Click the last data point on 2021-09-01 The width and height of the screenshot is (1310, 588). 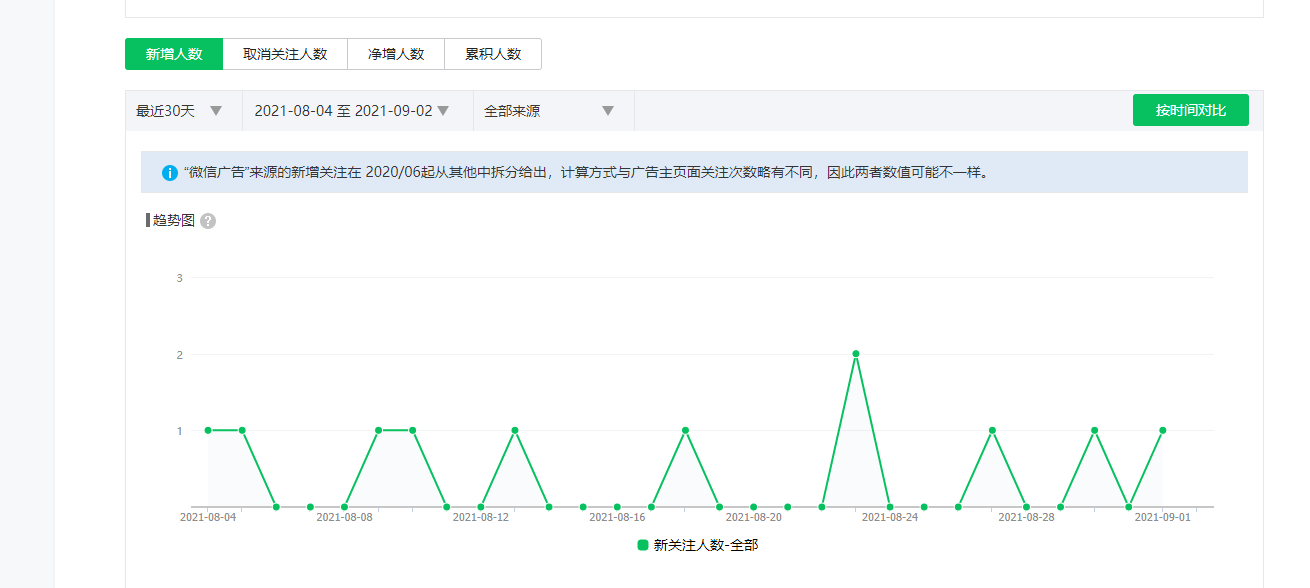[x=1163, y=430]
